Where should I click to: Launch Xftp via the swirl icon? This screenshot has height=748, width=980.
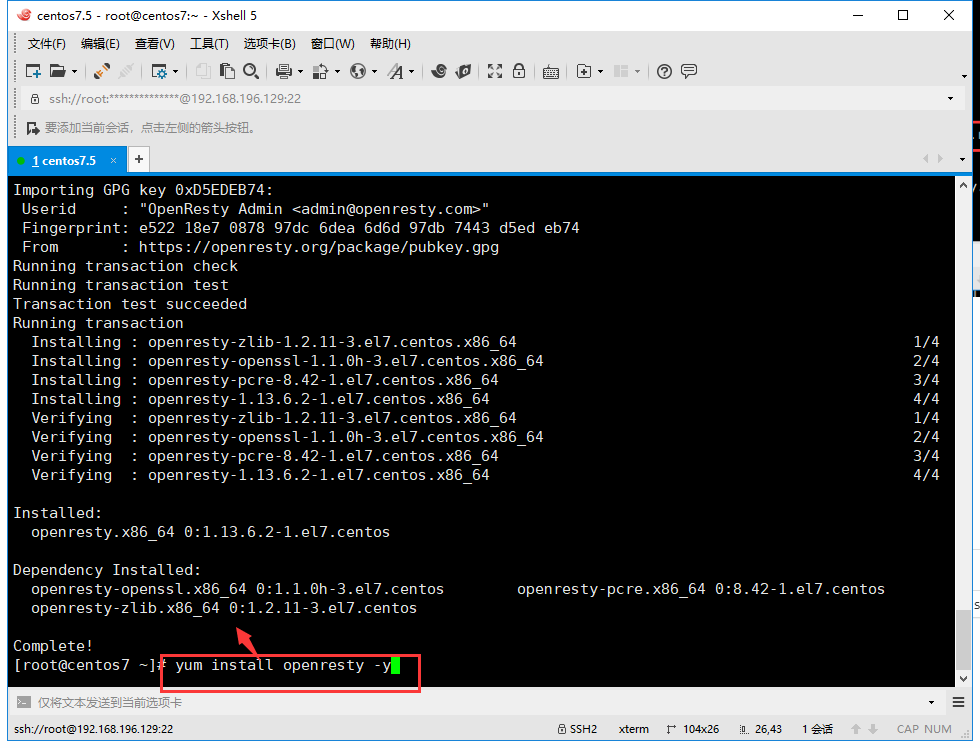tap(439, 71)
